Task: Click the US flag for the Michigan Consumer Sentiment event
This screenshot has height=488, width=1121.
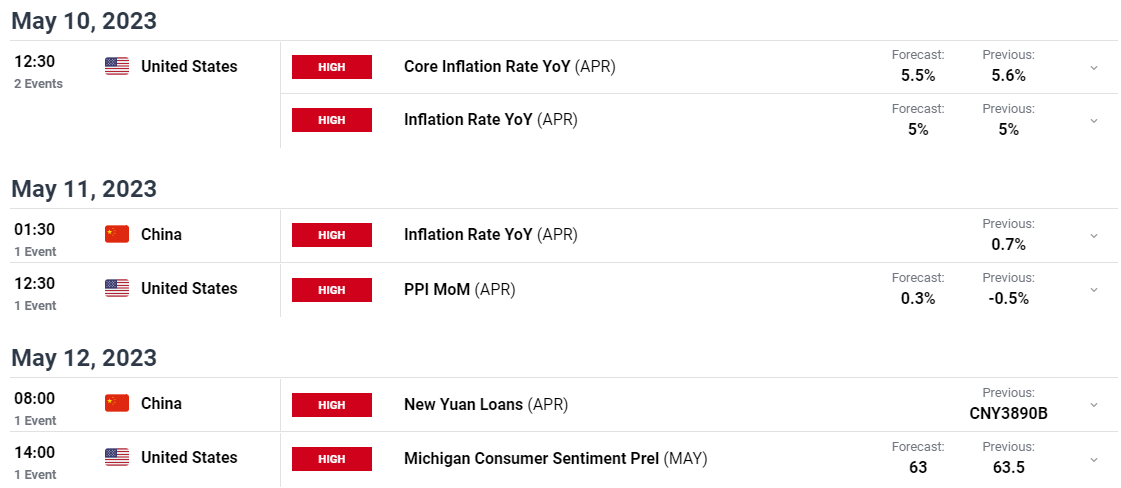Action: tap(117, 457)
